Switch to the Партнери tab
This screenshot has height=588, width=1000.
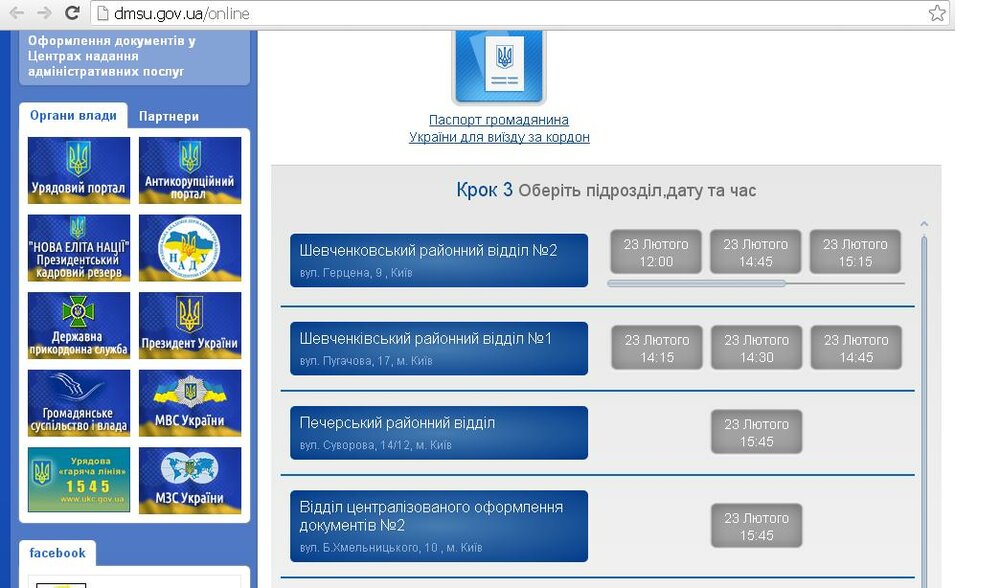point(169,116)
